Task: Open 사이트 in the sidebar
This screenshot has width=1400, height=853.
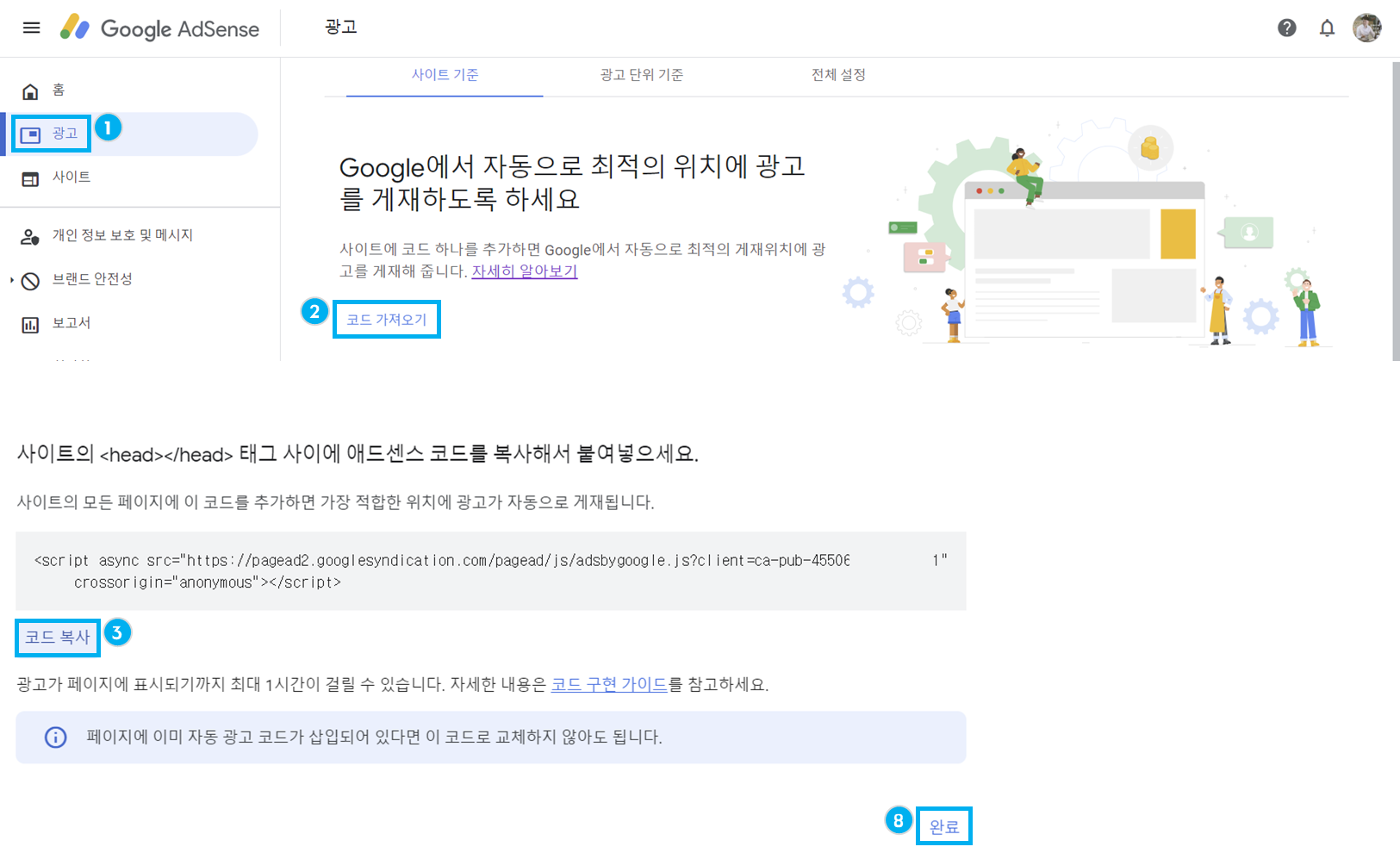Action: coord(72,177)
